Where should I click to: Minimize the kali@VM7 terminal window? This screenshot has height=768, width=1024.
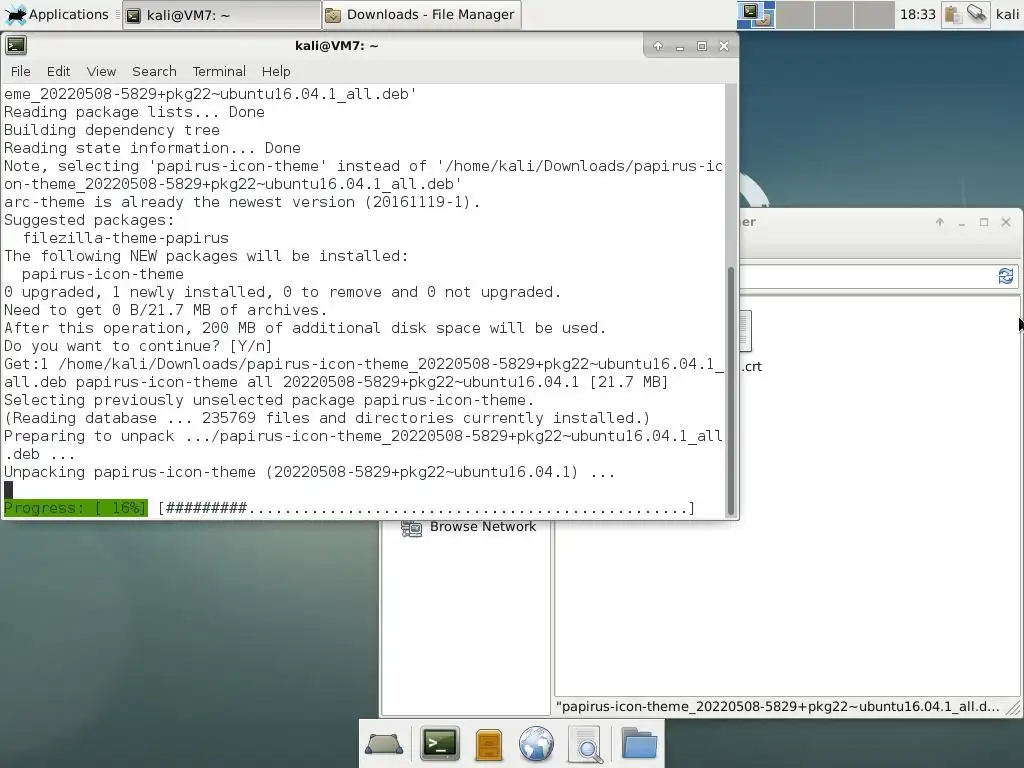click(680, 46)
